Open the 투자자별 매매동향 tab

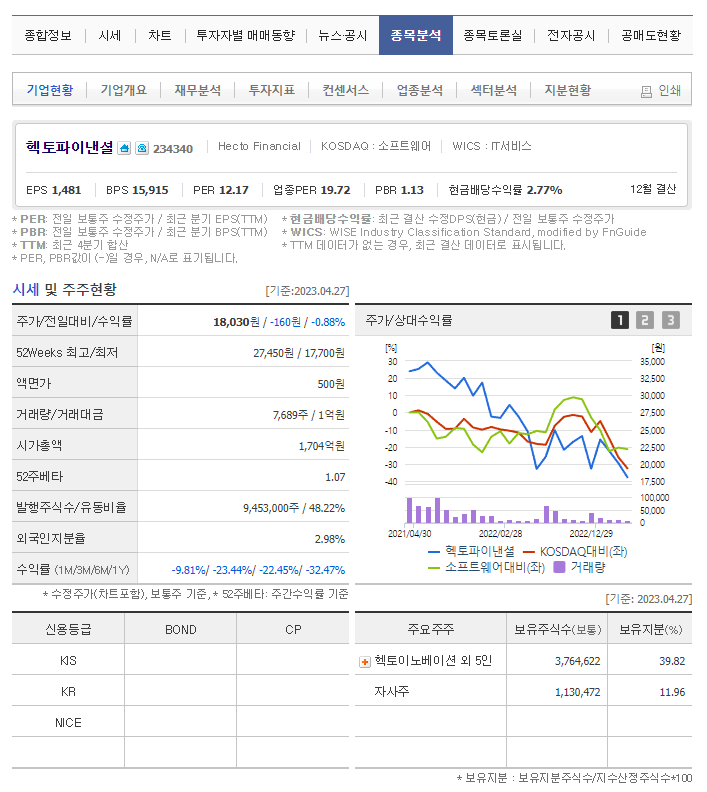click(x=245, y=35)
